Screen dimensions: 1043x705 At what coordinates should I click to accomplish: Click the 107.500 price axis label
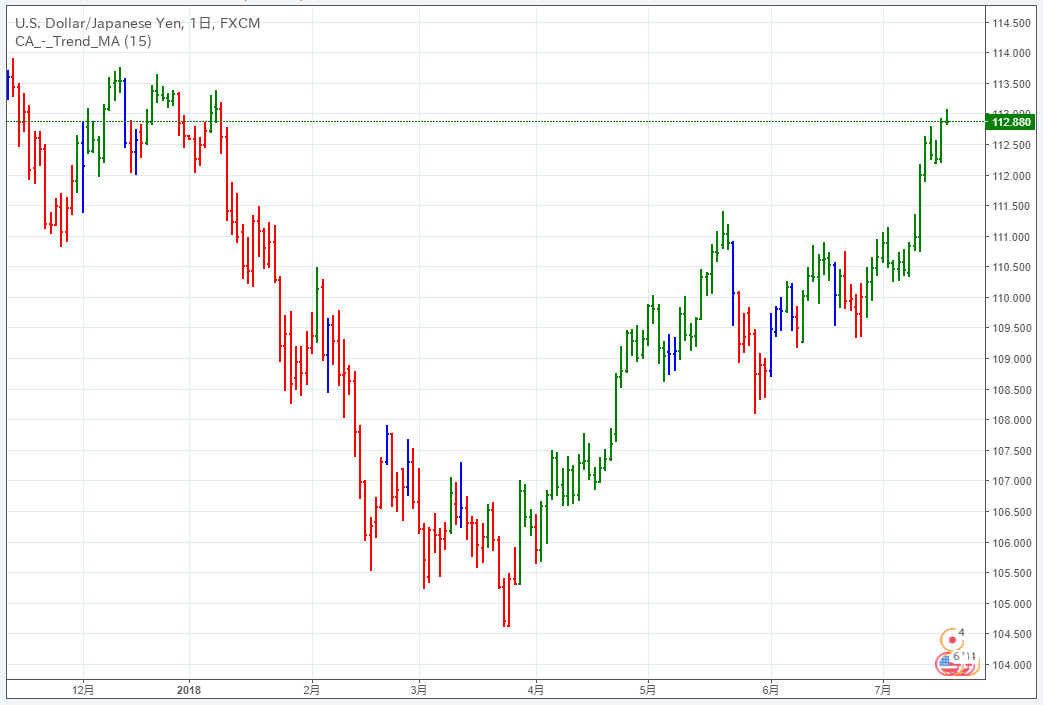[1011, 451]
